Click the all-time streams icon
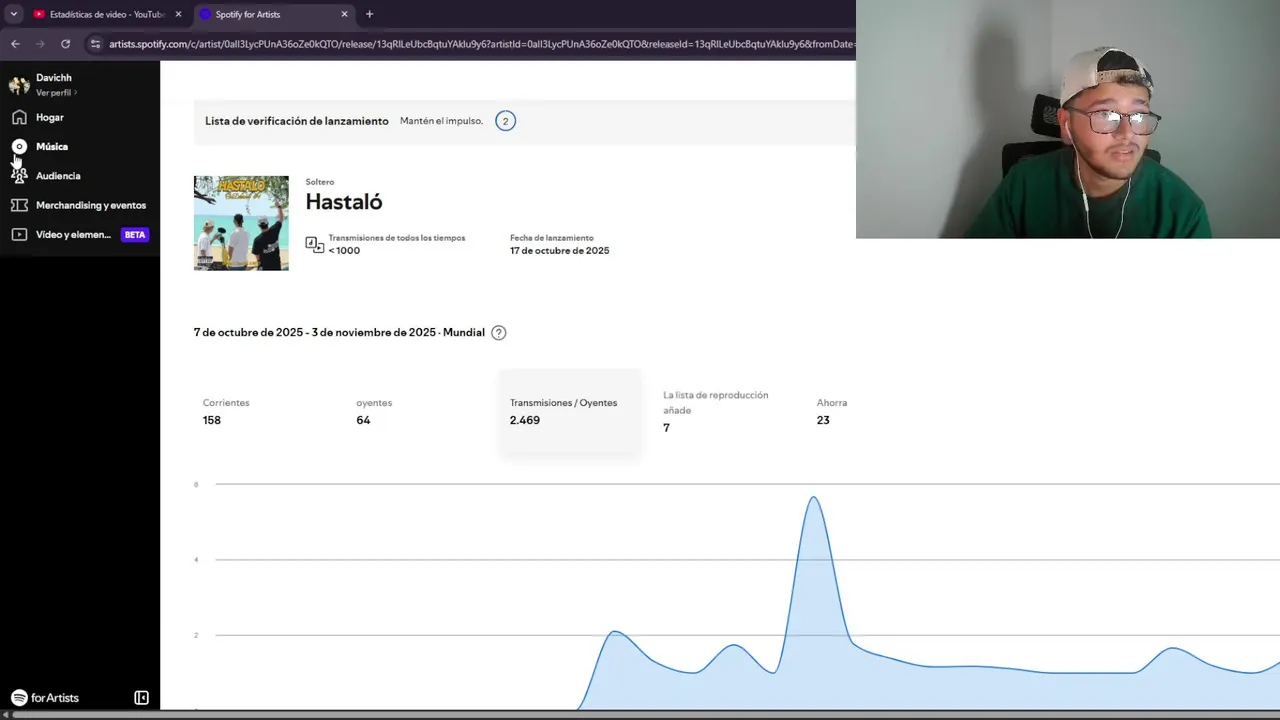The image size is (1280, 720). pyautogui.click(x=314, y=244)
